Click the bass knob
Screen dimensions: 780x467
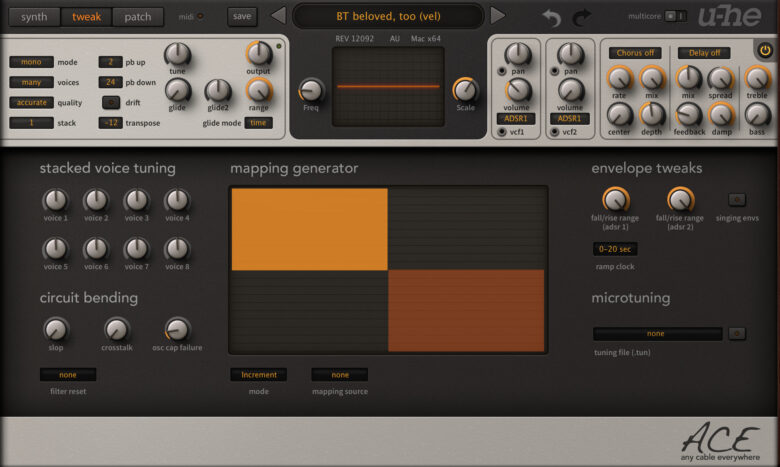point(757,115)
